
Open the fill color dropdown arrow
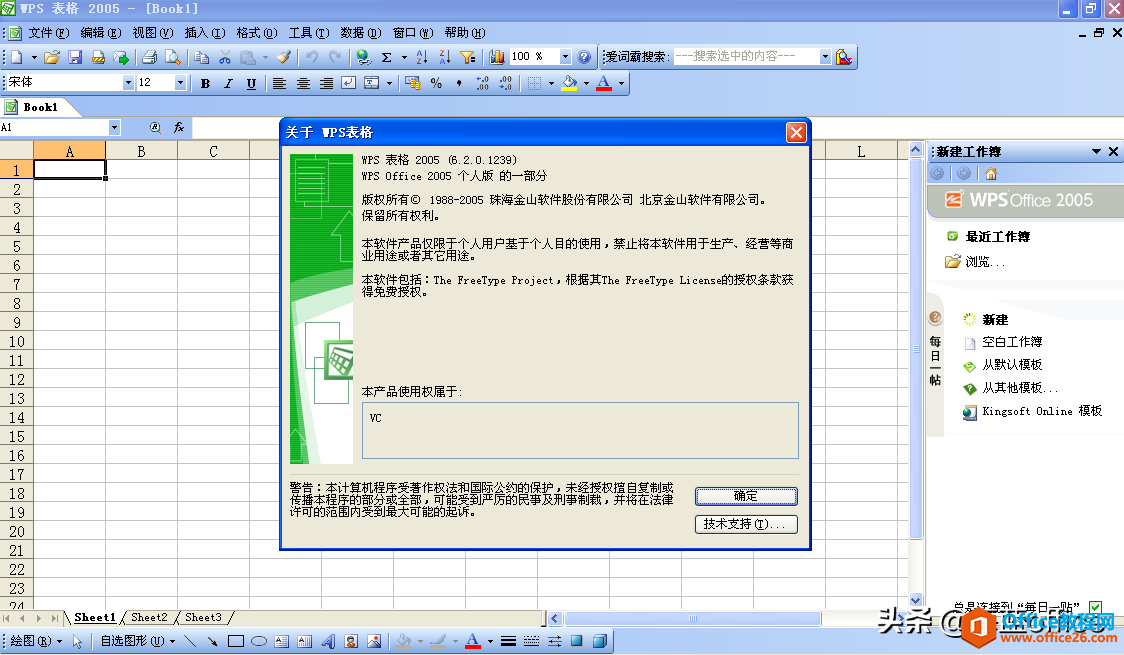(586, 84)
